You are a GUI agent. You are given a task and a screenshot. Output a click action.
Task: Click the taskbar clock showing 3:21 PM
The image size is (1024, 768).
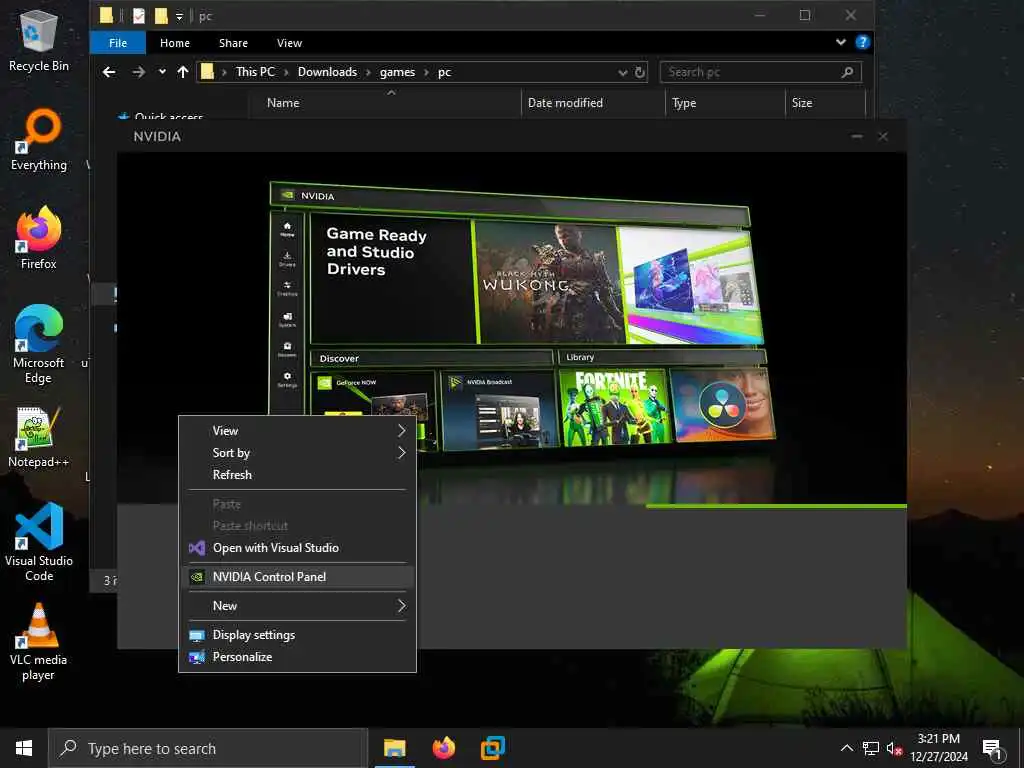939,748
